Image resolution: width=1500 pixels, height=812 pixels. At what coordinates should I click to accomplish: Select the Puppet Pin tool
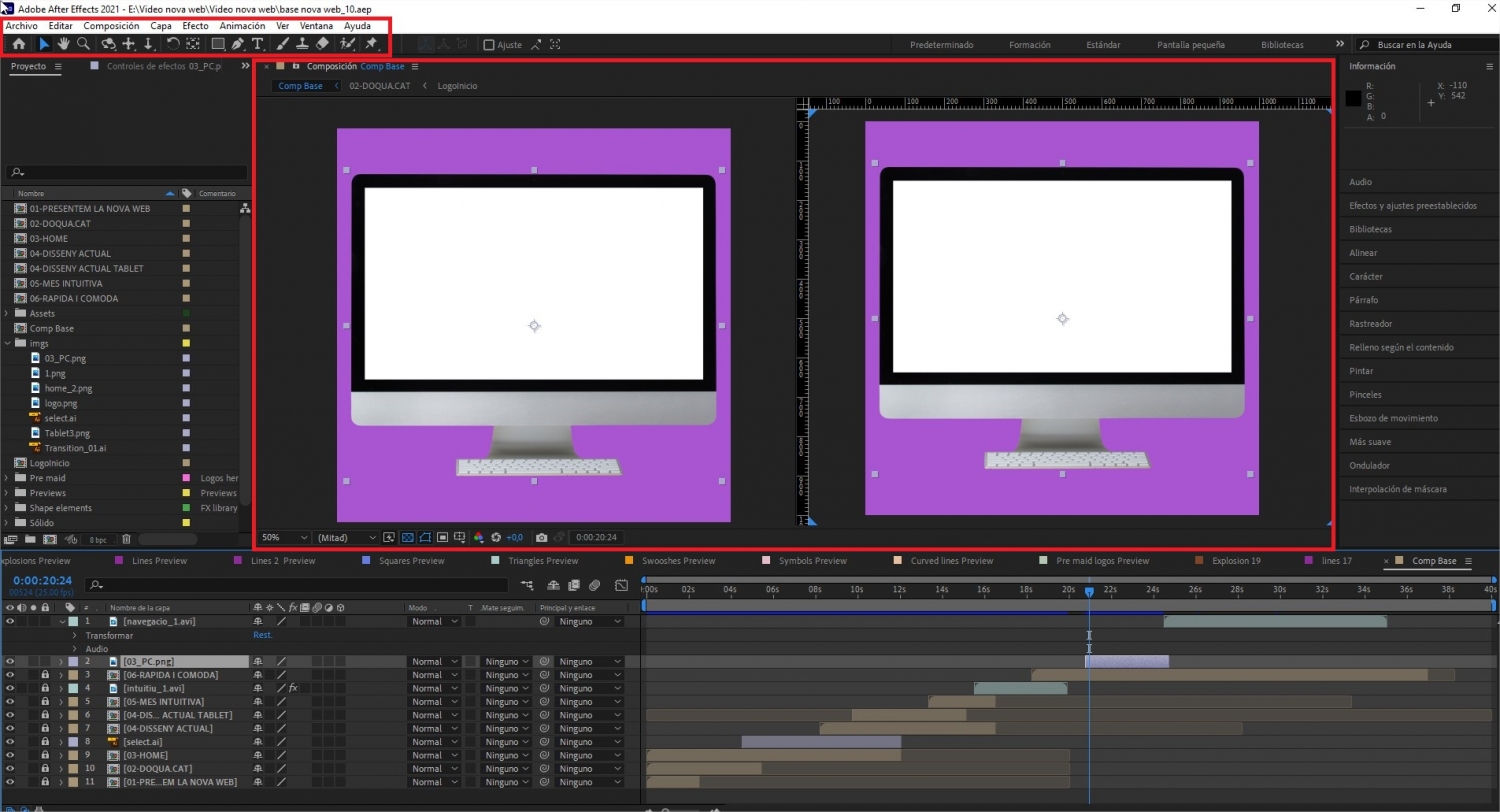(371, 44)
